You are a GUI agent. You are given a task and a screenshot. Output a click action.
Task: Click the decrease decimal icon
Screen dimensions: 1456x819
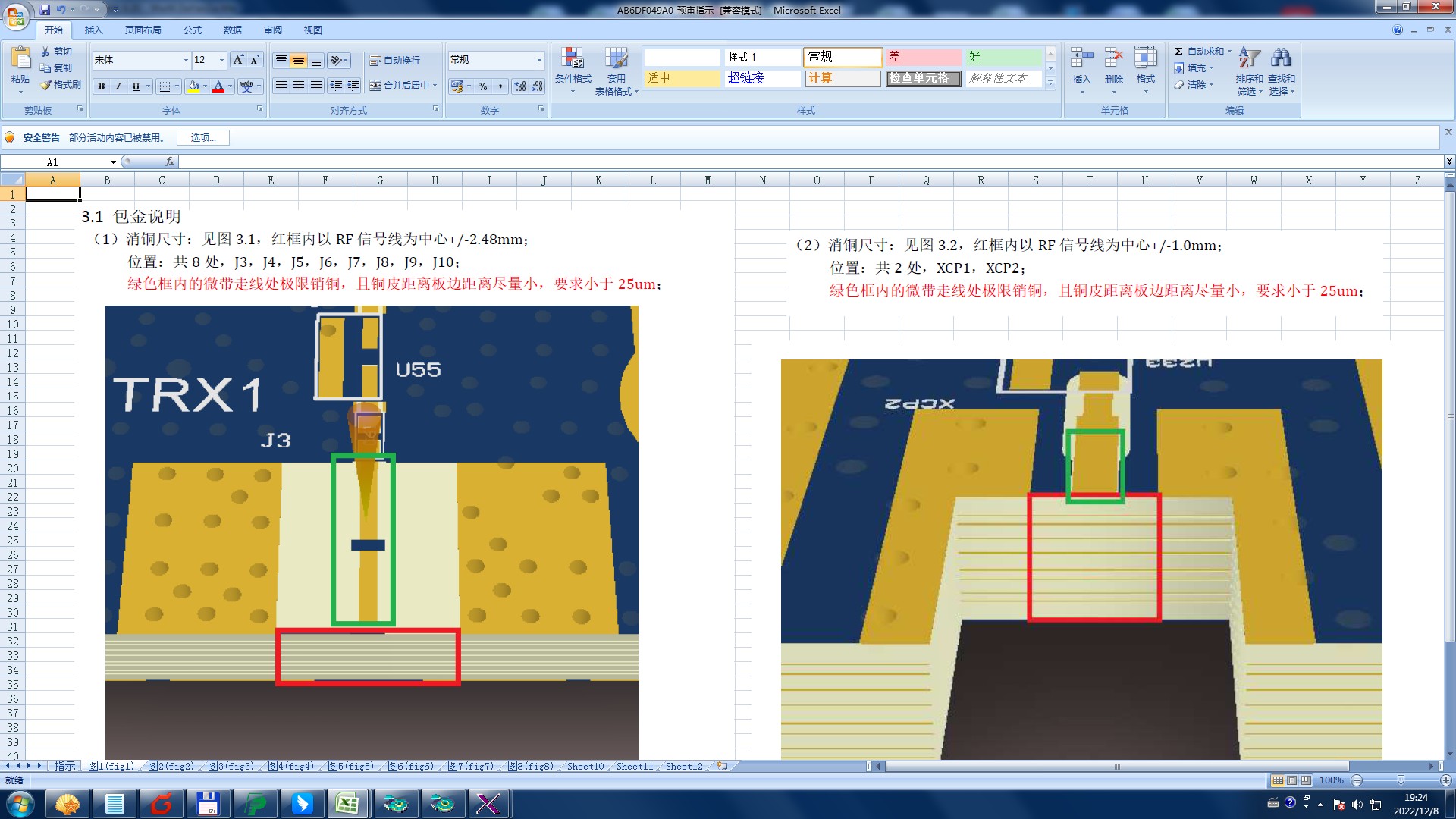[537, 86]
